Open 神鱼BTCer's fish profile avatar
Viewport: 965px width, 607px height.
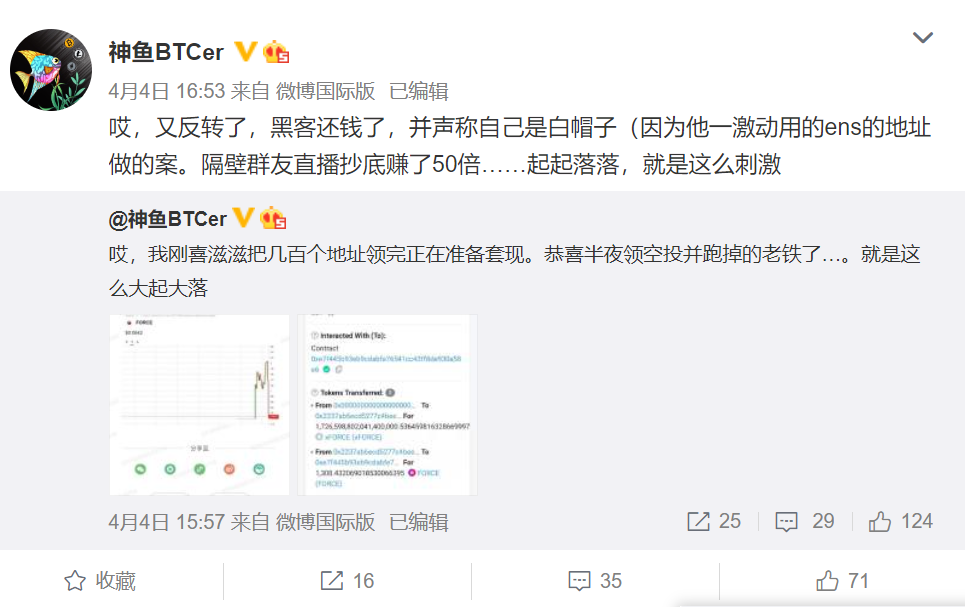[x=51, y=70]
